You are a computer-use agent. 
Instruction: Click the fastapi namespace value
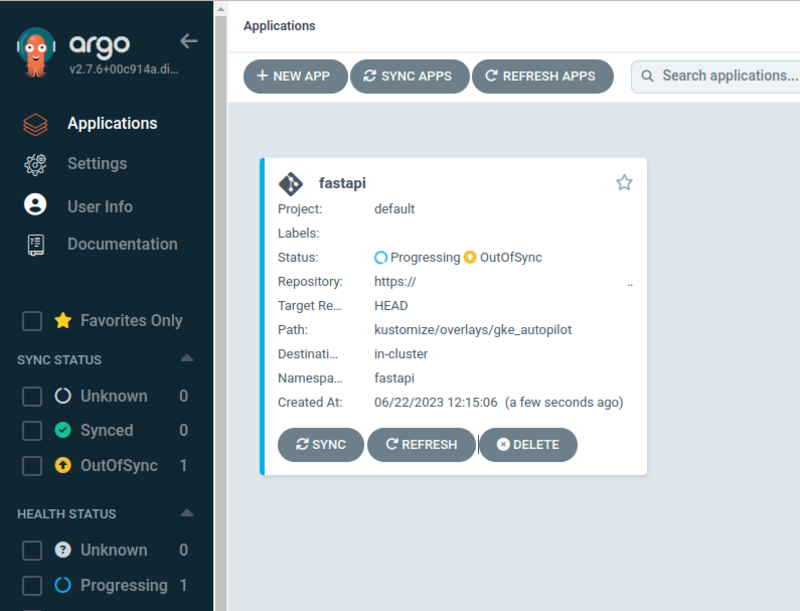click(394, 378)
